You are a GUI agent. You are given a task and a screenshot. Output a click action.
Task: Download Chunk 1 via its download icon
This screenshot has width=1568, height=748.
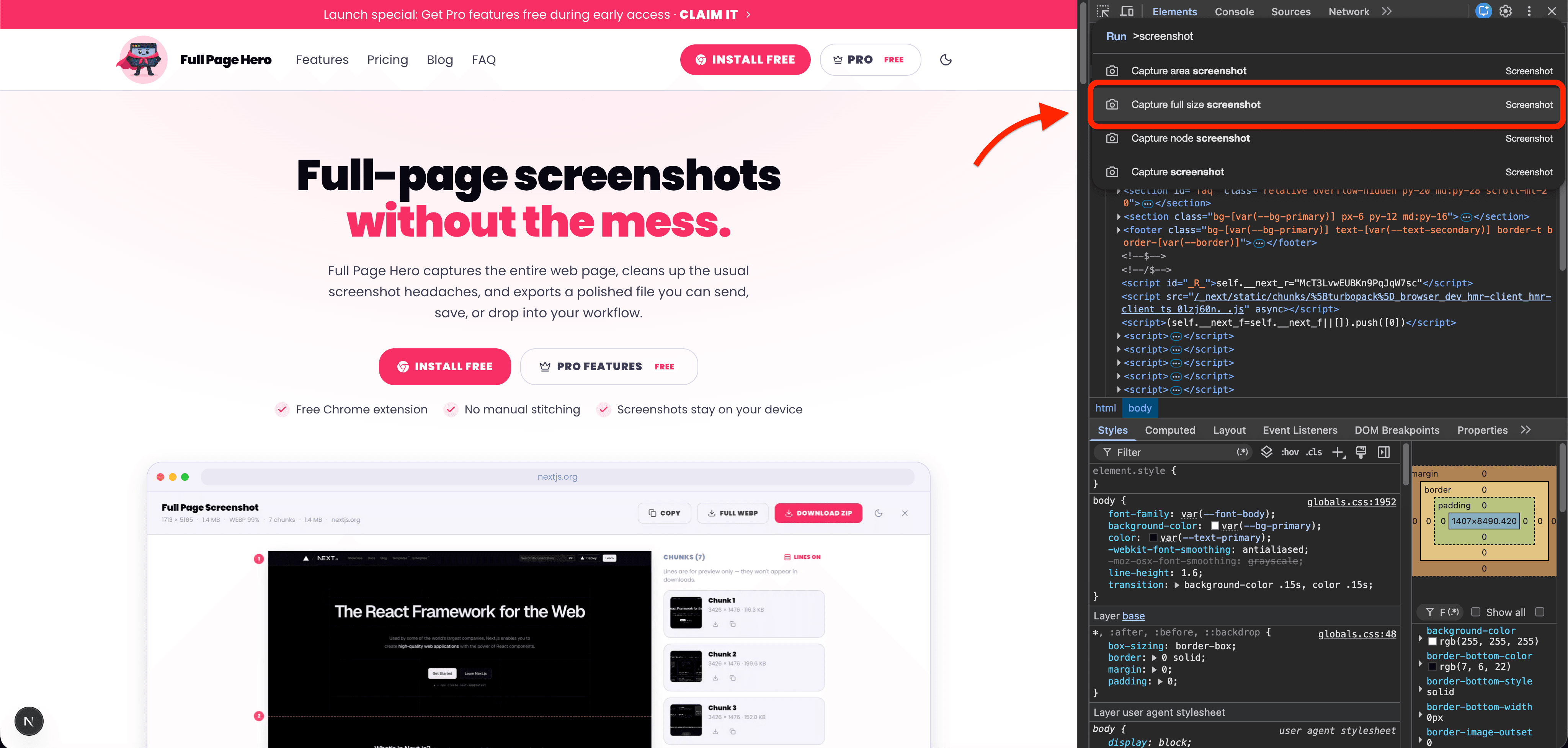pos(715,624)
